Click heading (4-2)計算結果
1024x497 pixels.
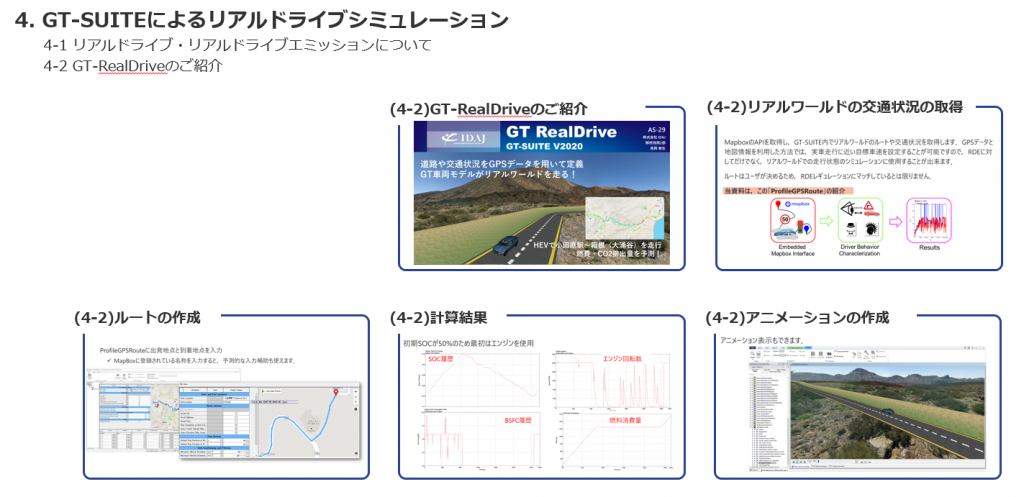pyautogui.click(x=438, y=319)
